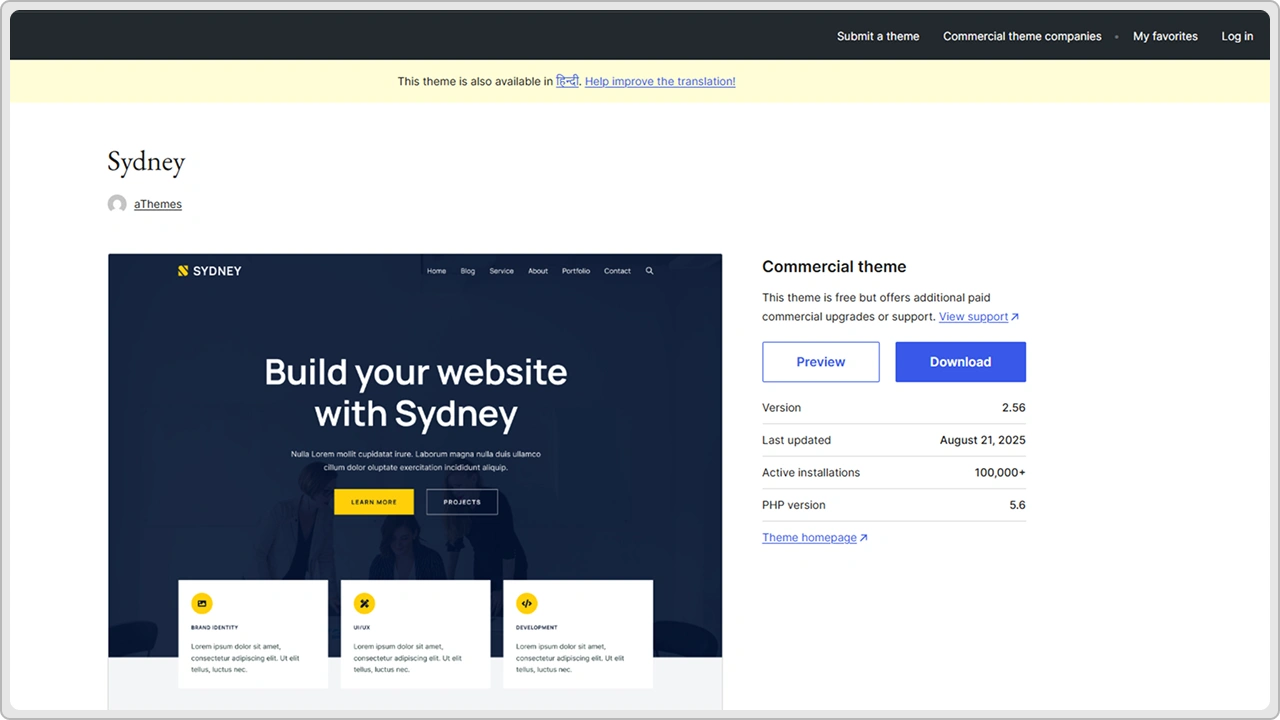Viewport: 1280px width, 720px height.
Task: Click Home in the preview navigation
Action: pos(437,271)
